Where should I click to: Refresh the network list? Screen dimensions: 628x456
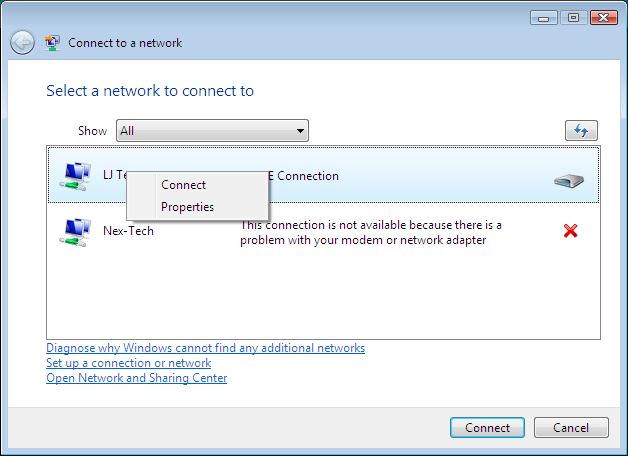pos(581,131)
